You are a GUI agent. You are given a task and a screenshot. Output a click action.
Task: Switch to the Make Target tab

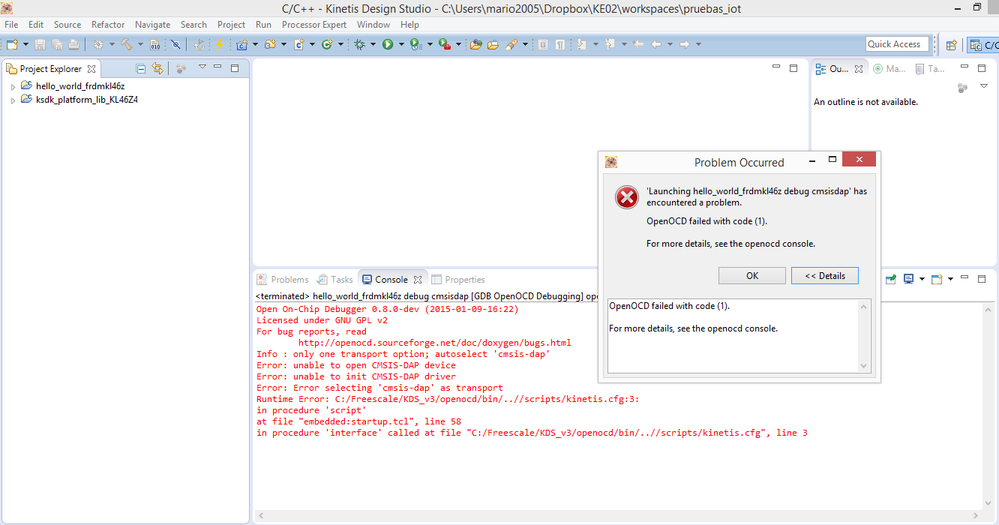[x=889, y=69]
